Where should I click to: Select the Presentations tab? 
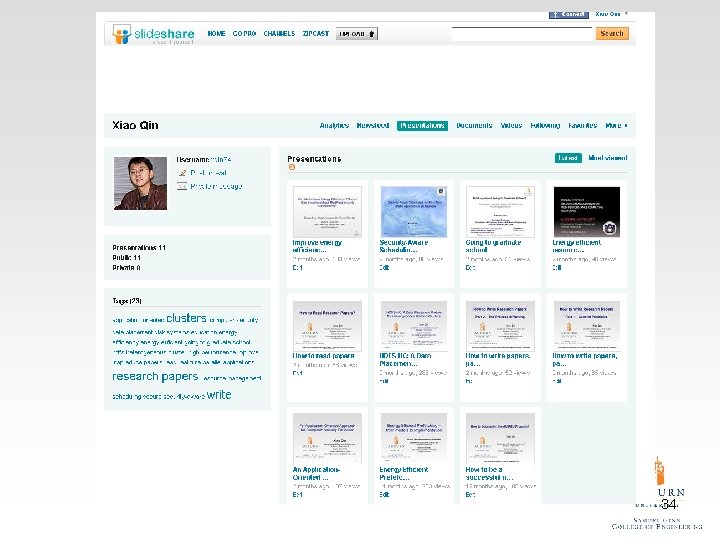[422, 125]
